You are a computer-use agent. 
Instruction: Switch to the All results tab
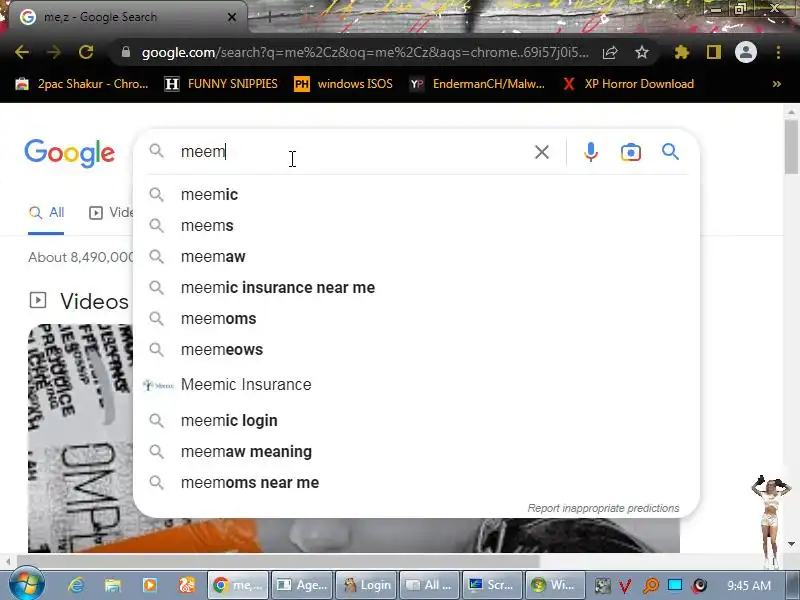pos(46,213)
